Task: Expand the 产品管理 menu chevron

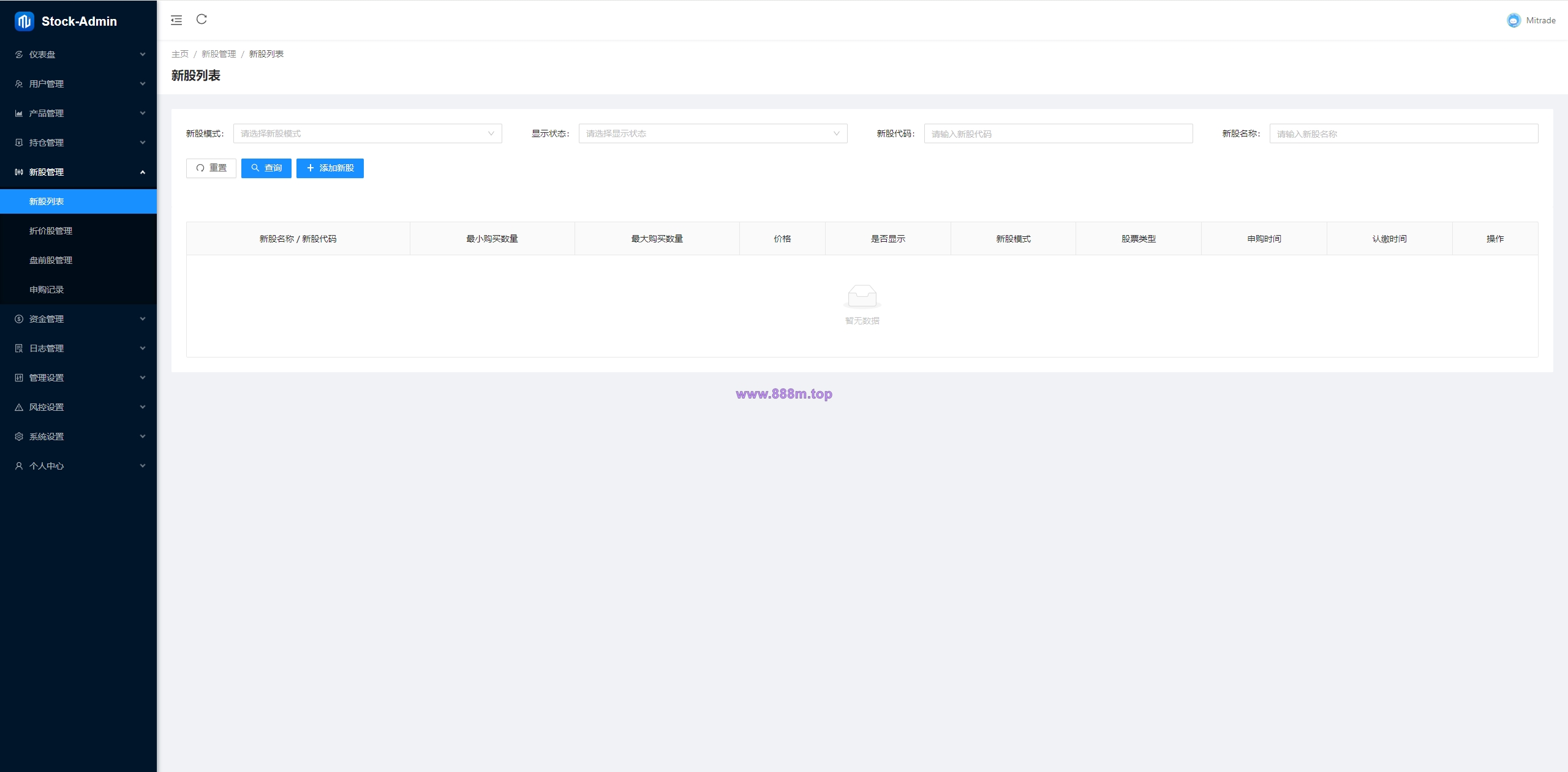Action: 143,113
